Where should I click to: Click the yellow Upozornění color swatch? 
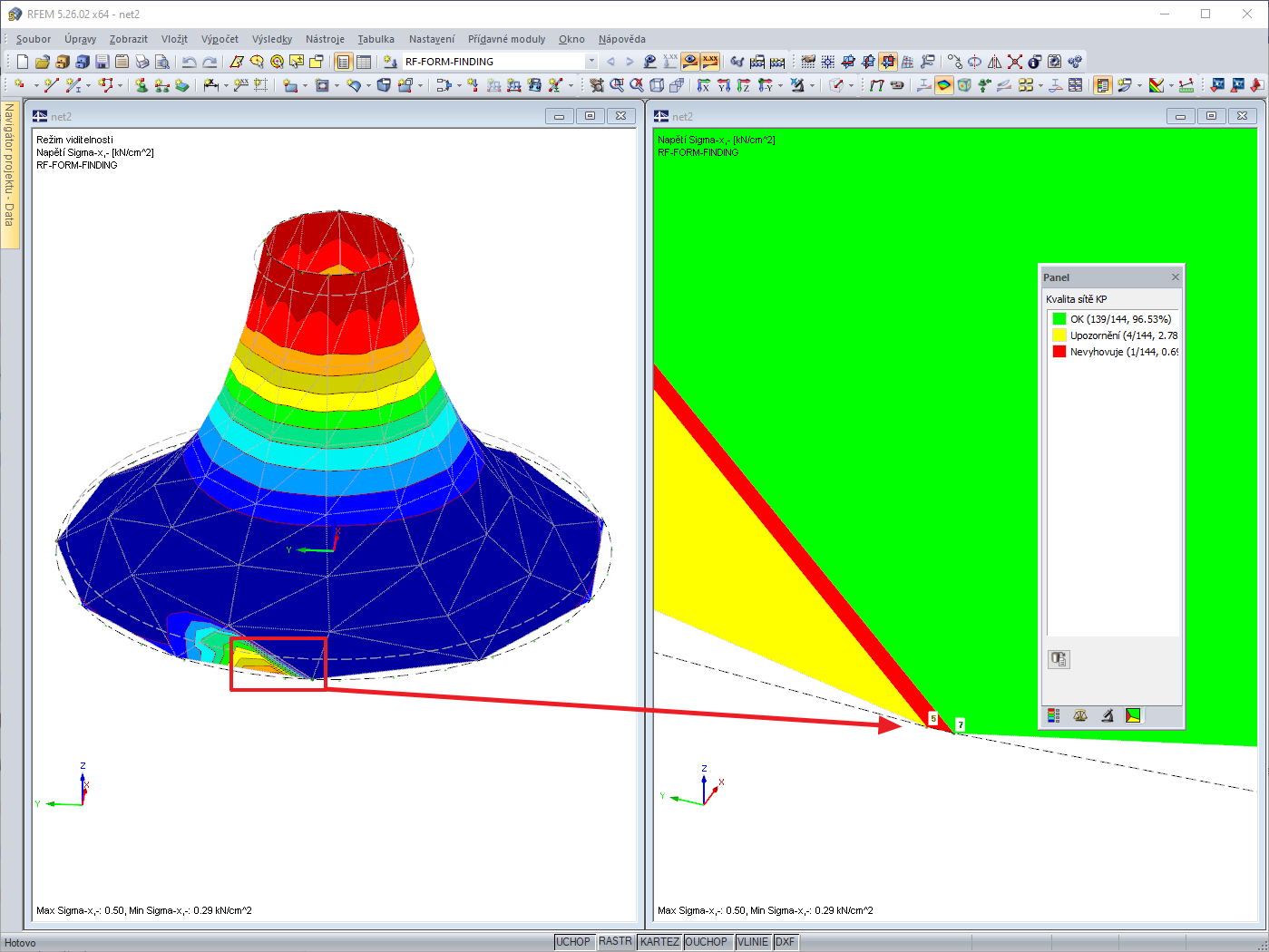[1059, 335]
